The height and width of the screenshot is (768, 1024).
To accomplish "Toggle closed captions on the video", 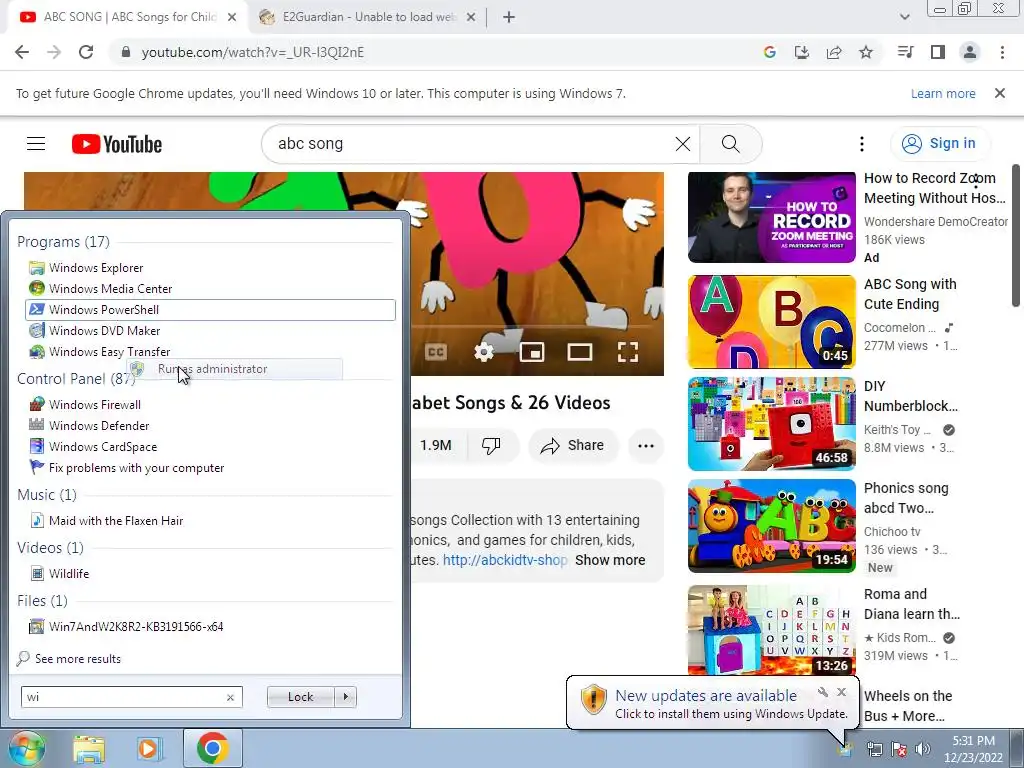I will point(436,353).
